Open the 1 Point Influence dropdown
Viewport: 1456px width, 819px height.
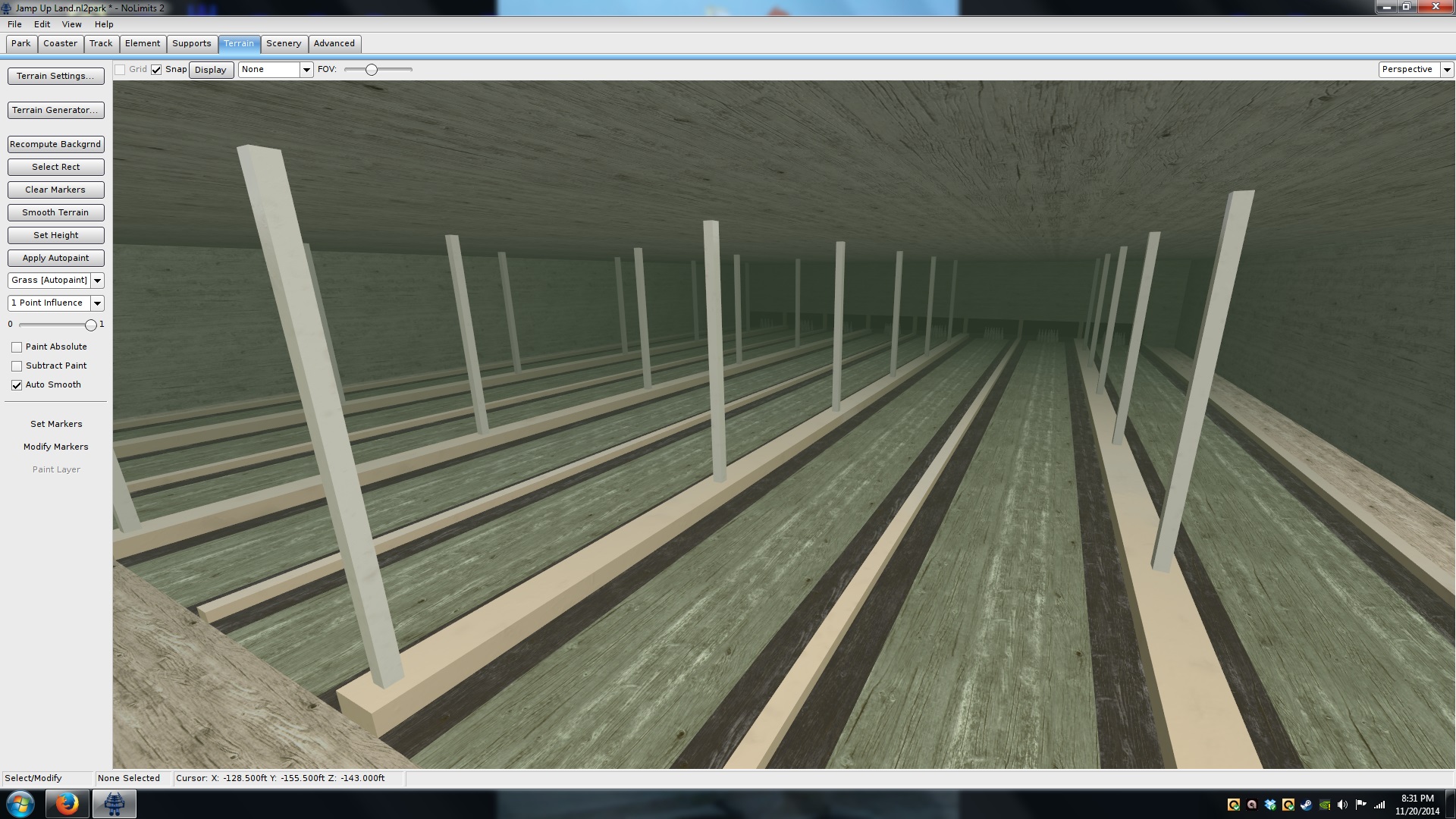point(97,303)
